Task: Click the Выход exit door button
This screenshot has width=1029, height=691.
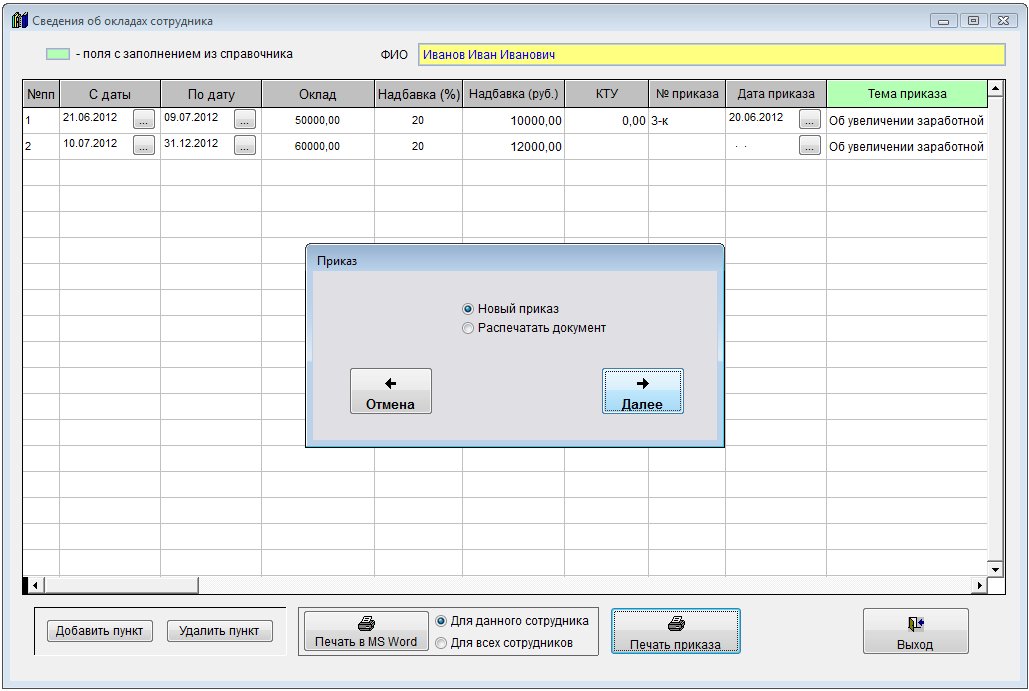Action: tap(914, 632)
